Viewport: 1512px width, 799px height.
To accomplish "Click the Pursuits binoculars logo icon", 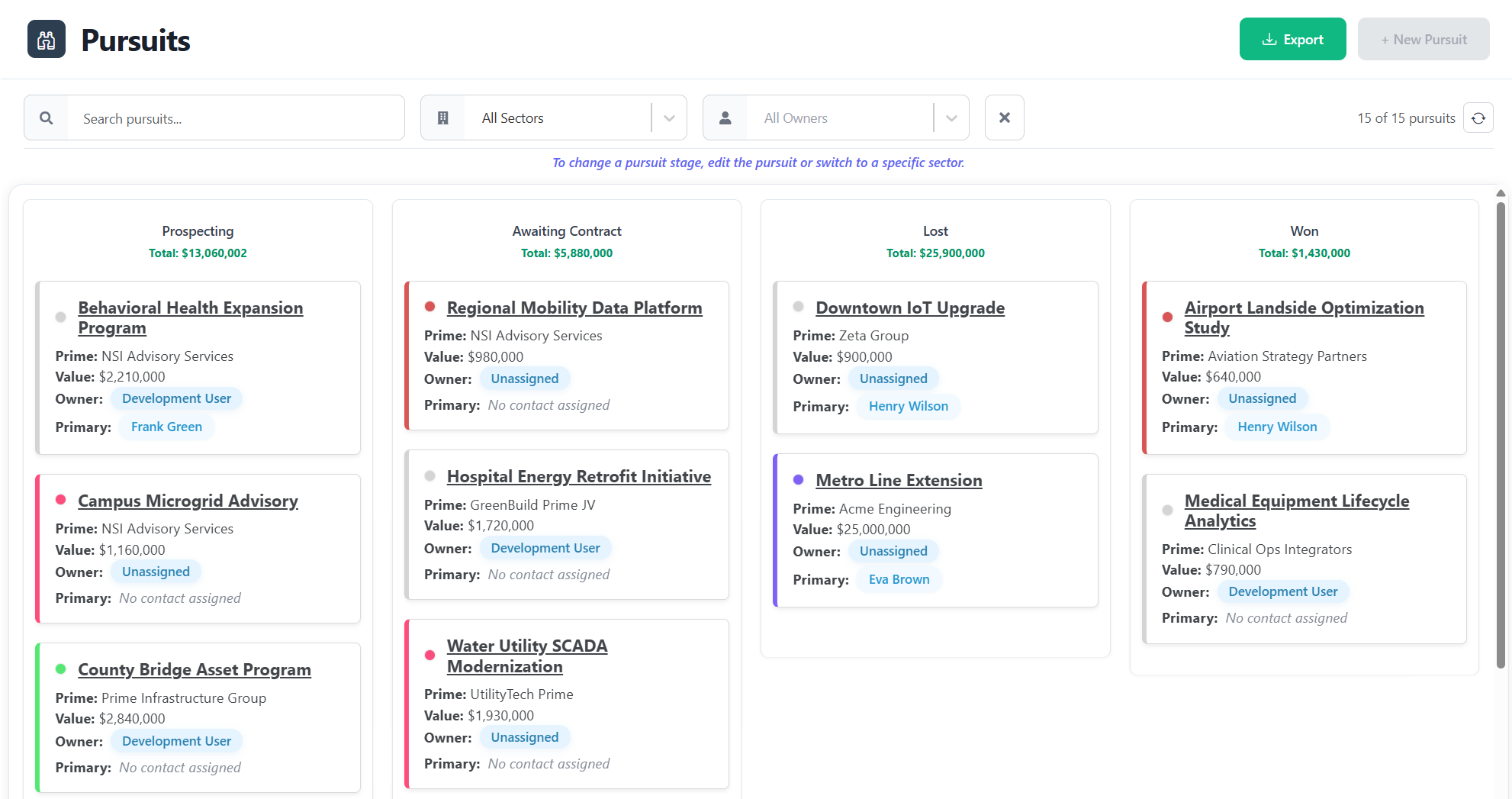I will tap(47, 40).
